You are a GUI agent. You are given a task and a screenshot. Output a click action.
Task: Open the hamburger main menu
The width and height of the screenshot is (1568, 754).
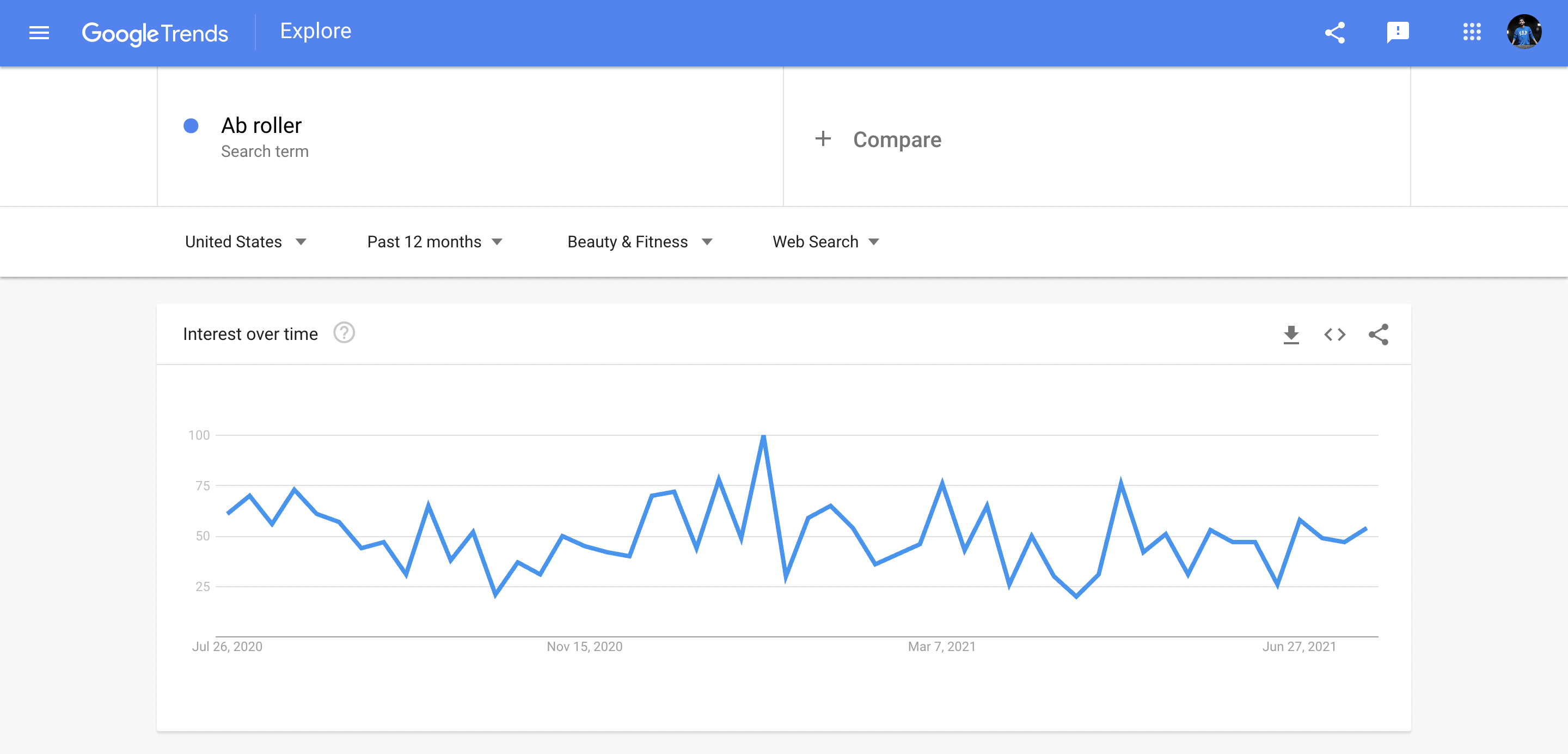click(x=39, y=33)
